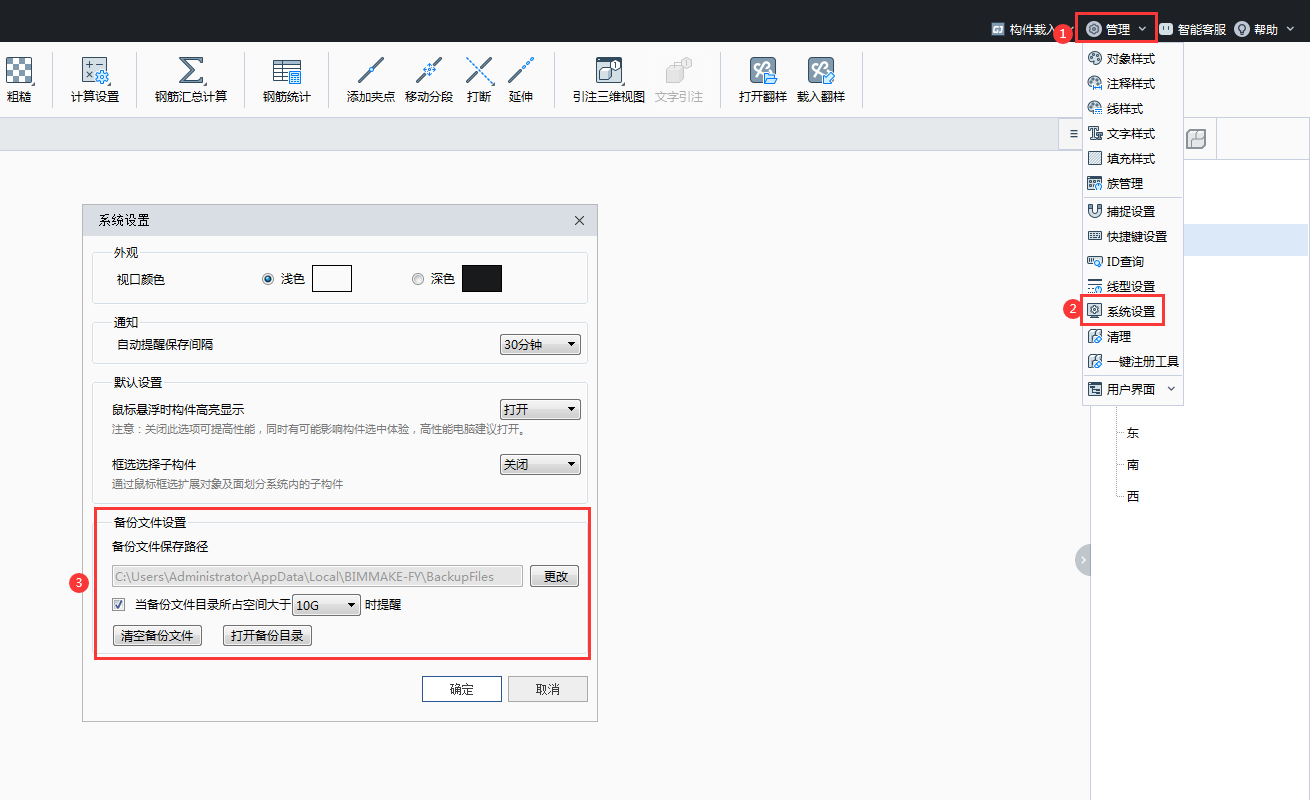Screen dimensions: 1310x800
Task: Open the 10G size dropdown
Action: pos(326,605)
